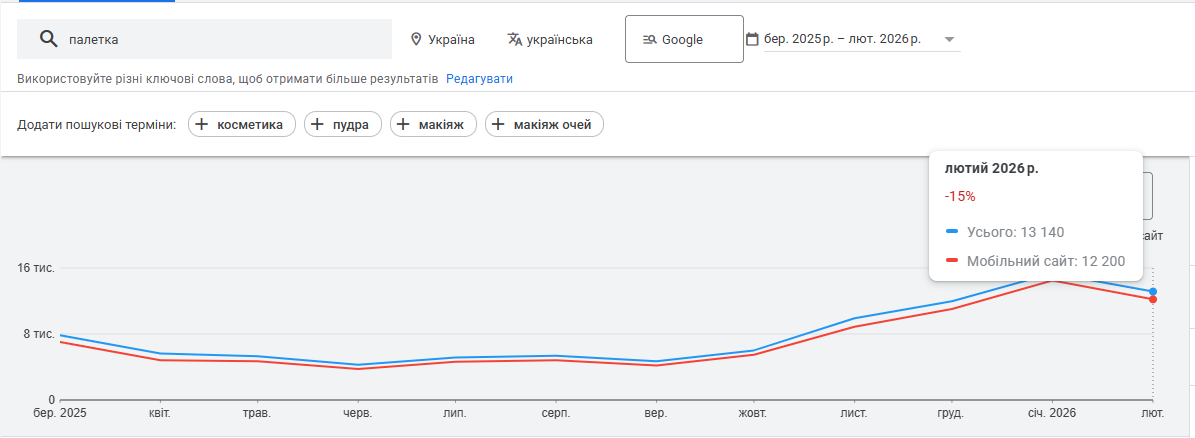1195x438 pixels.
Task: Click the location pin icon for Україна
Action: click(416, 39)
